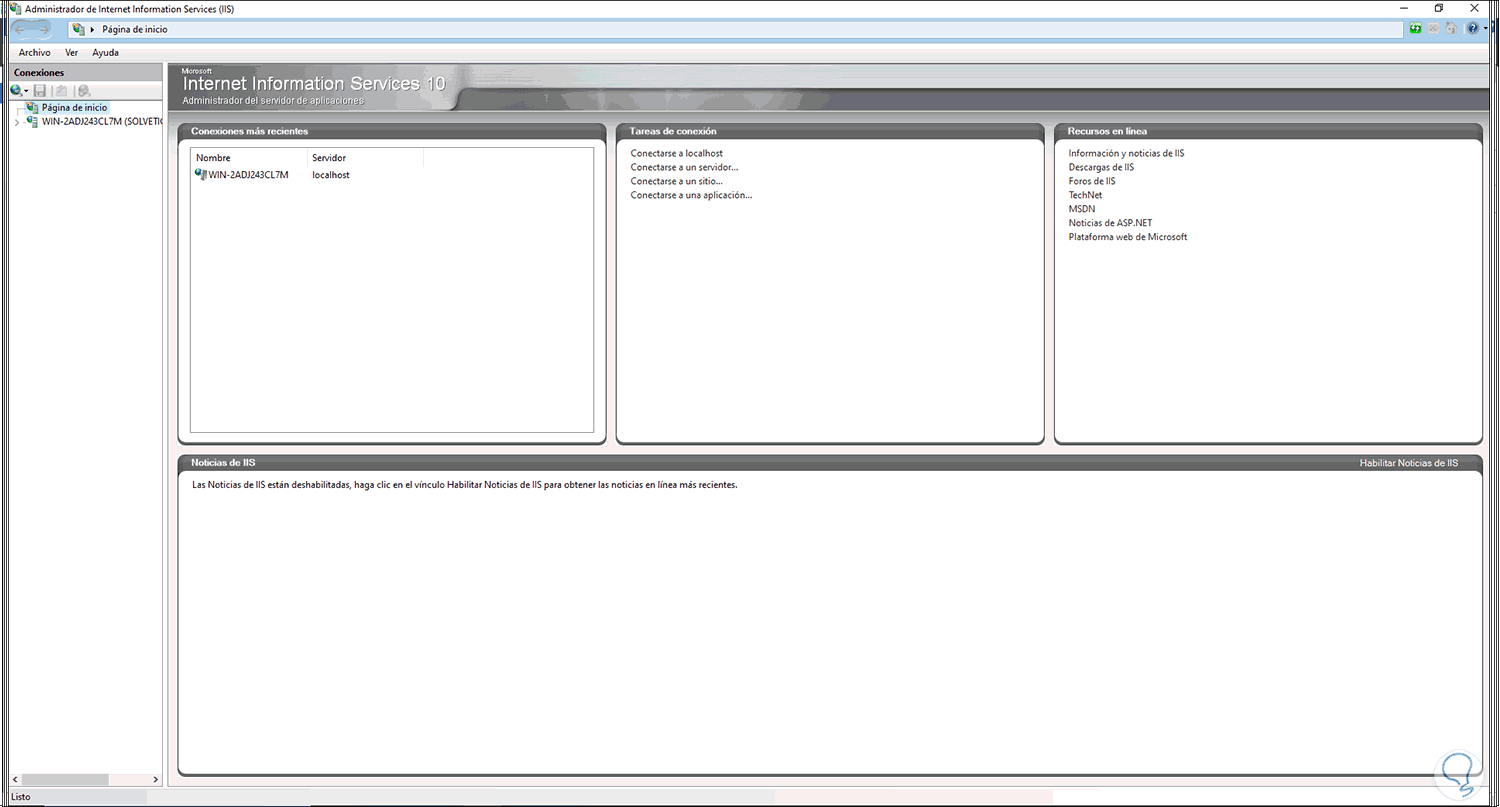Click the Tareas de conexión panel title

pyautogui.click(x=673, y=131)
